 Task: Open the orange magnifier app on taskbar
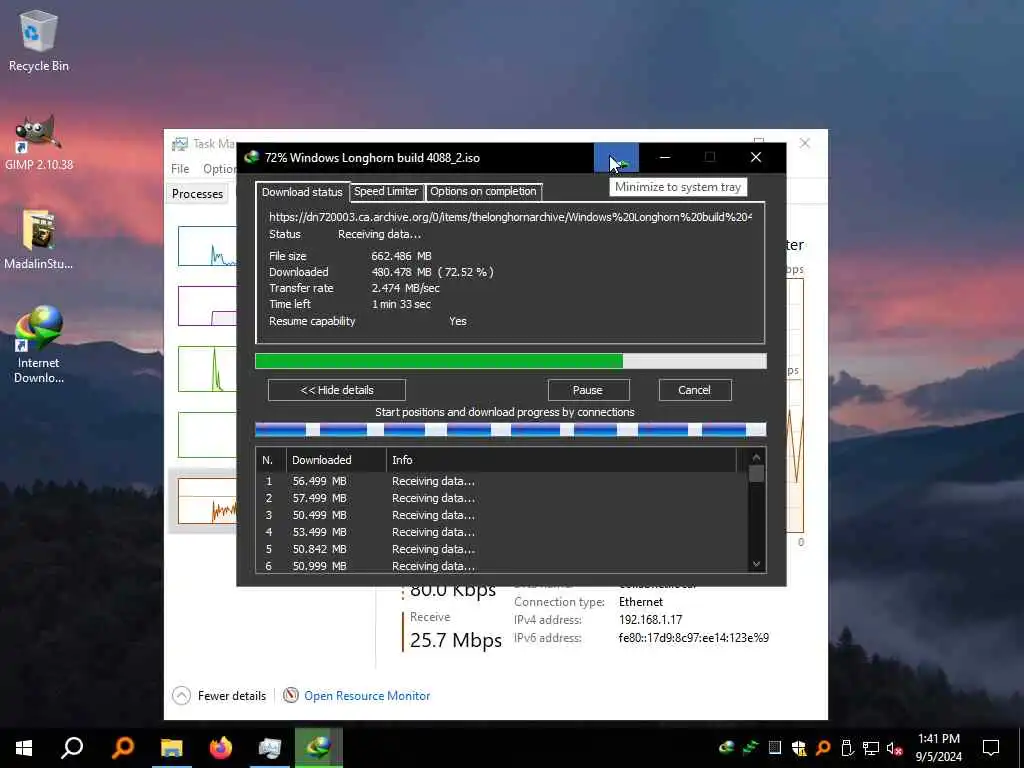click(x=122, y=748)
